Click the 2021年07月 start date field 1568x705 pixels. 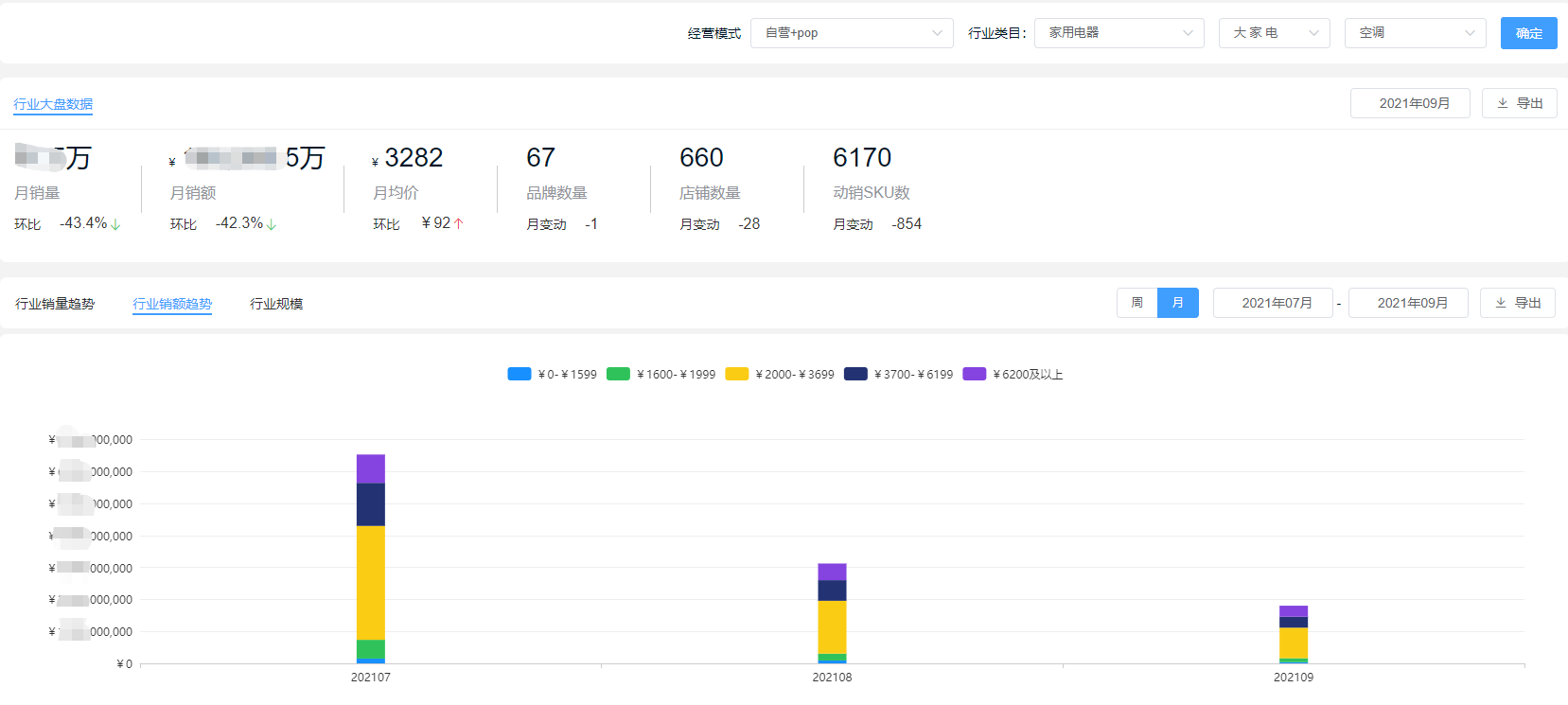point(1273,303)
